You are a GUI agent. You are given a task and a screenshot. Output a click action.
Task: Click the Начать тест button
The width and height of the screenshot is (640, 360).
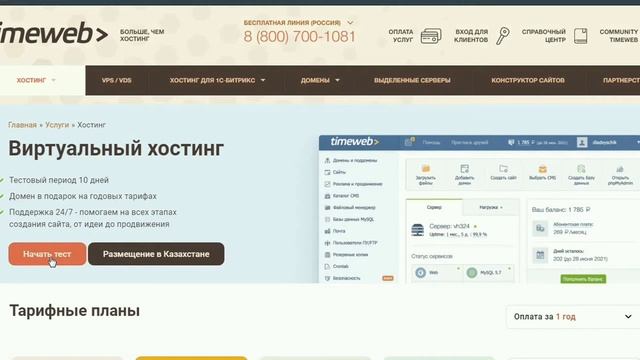pyautogui.click(x=47, y=254)
